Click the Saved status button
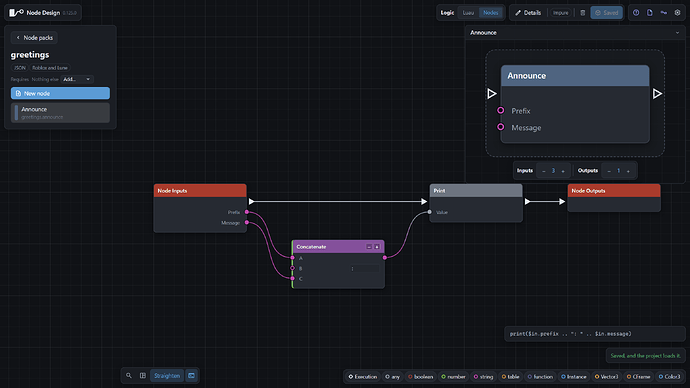690x388 pixels. pos(606,13)
